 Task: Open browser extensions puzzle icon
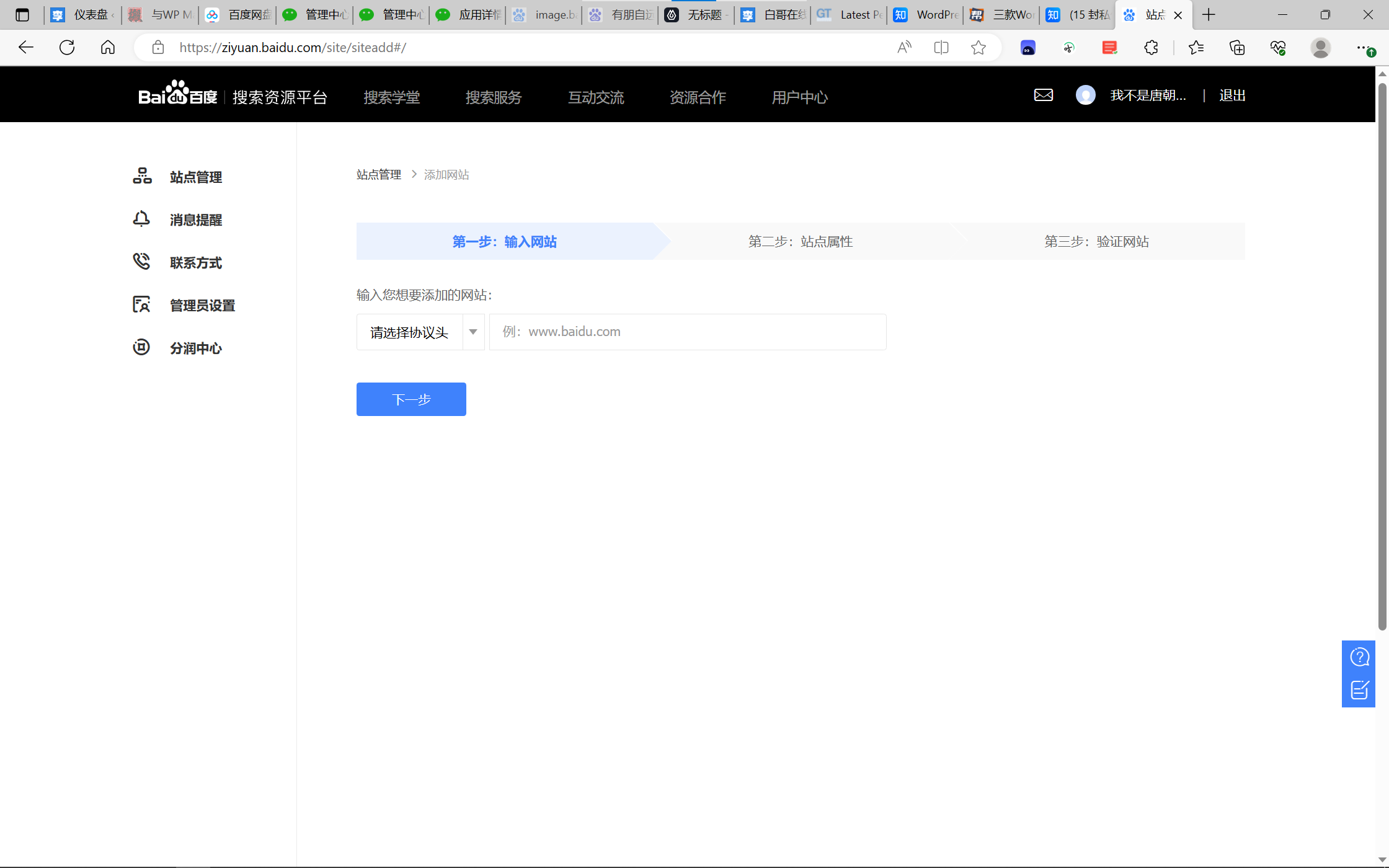(x=1151, y=48)
